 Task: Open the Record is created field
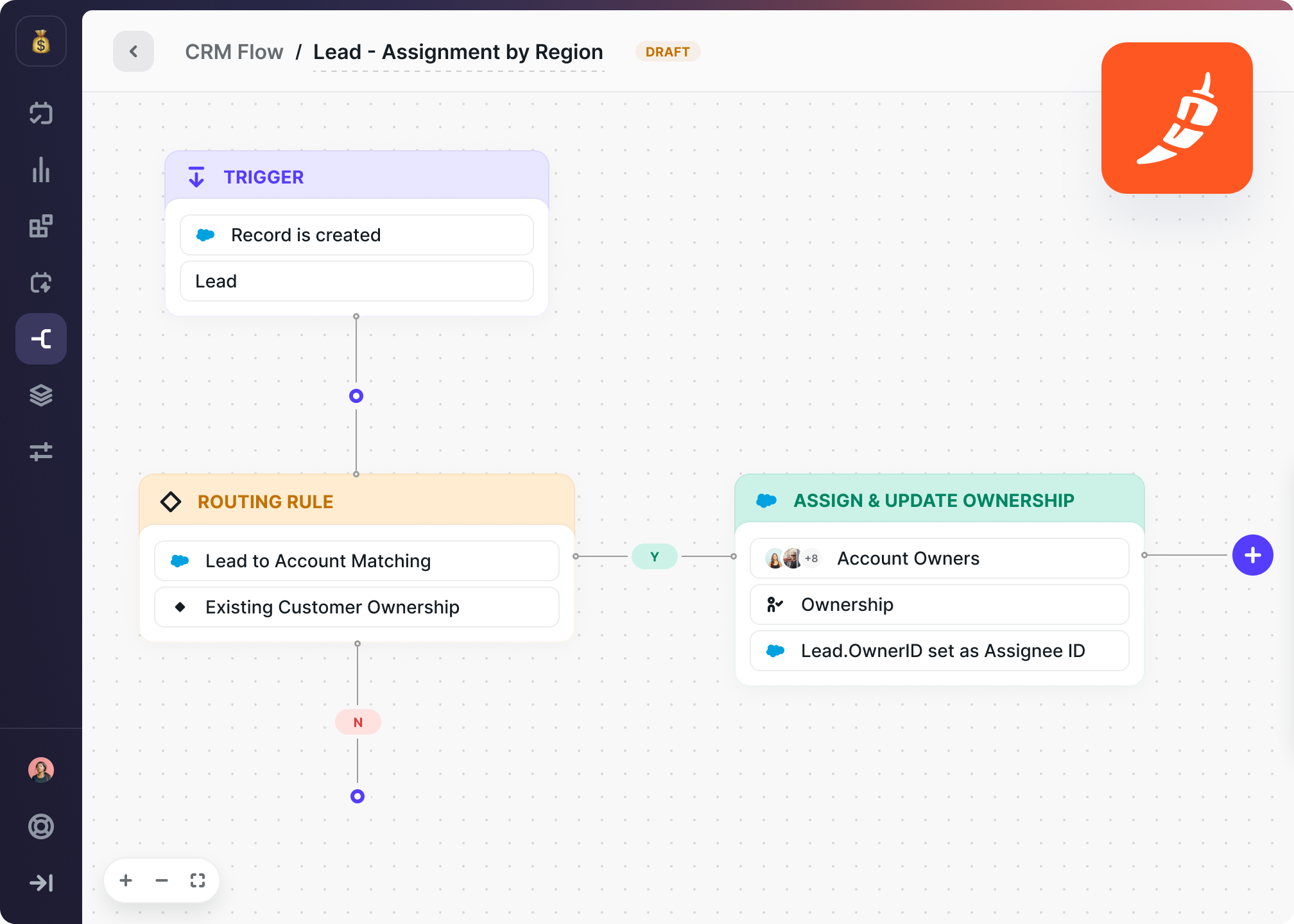357,235
